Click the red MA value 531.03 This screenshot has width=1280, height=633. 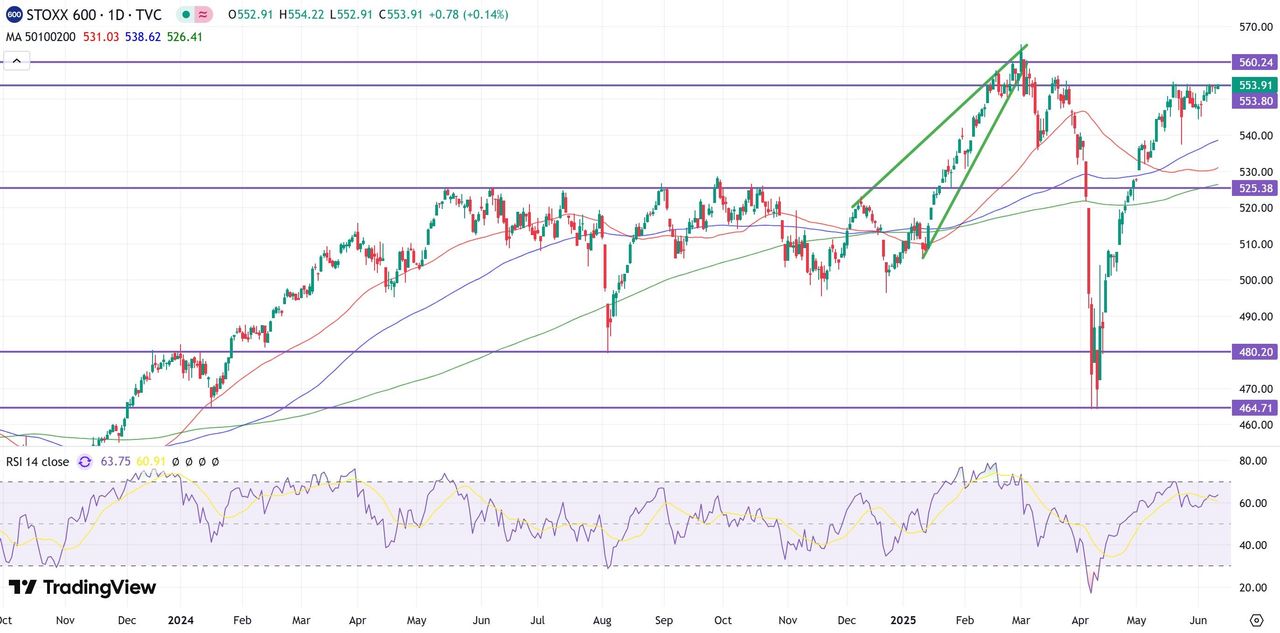point(101,37)
